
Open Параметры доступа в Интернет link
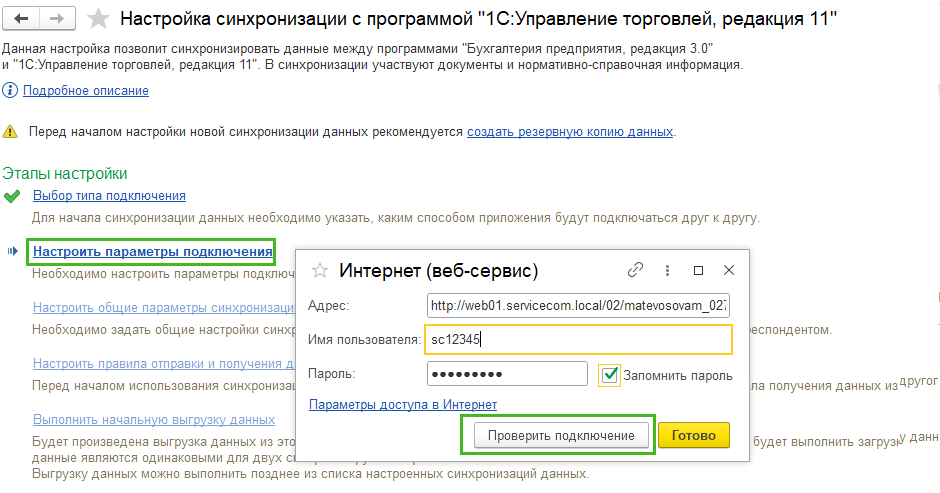[x=403, y=405]
